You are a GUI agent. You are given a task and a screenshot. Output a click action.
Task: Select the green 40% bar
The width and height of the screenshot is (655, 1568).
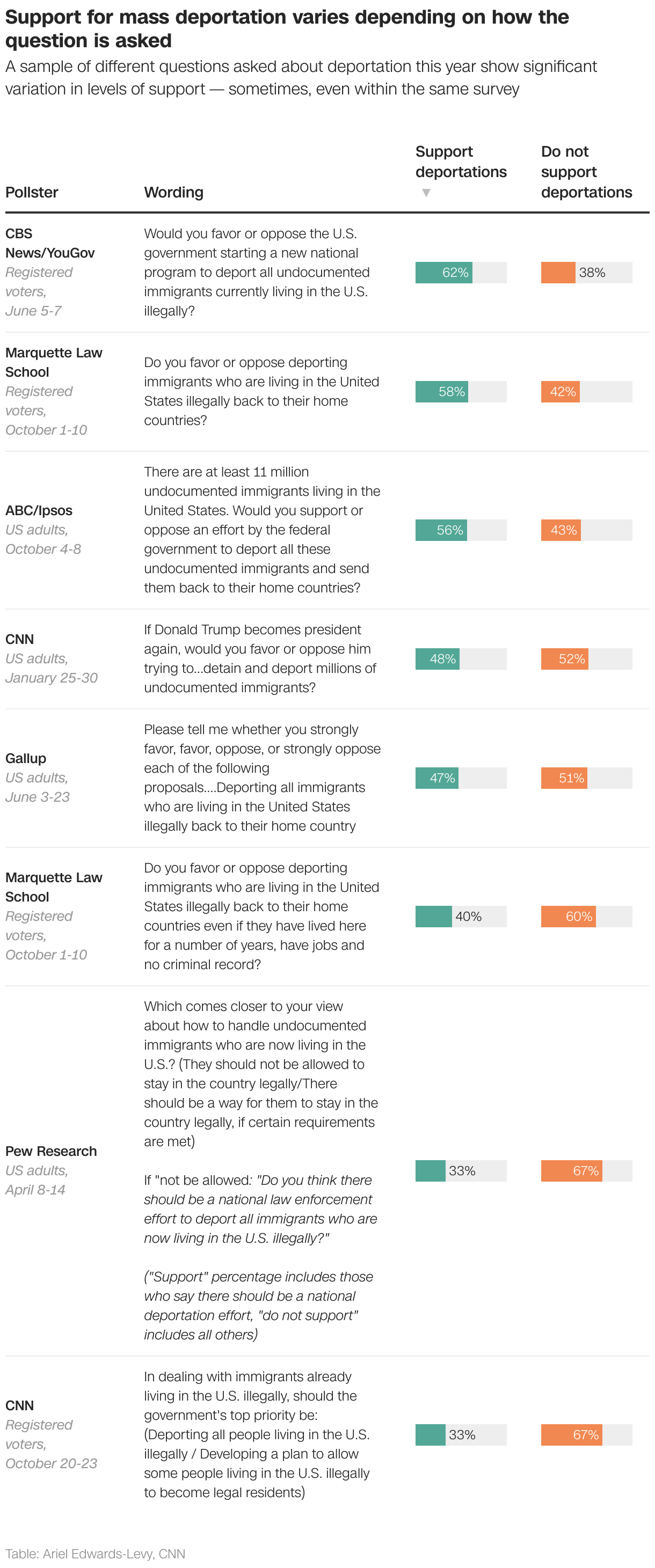(x=433, y=917)
